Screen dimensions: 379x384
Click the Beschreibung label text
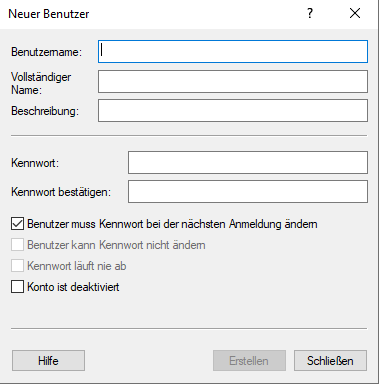pyautogui.click(x=45, y=111)
